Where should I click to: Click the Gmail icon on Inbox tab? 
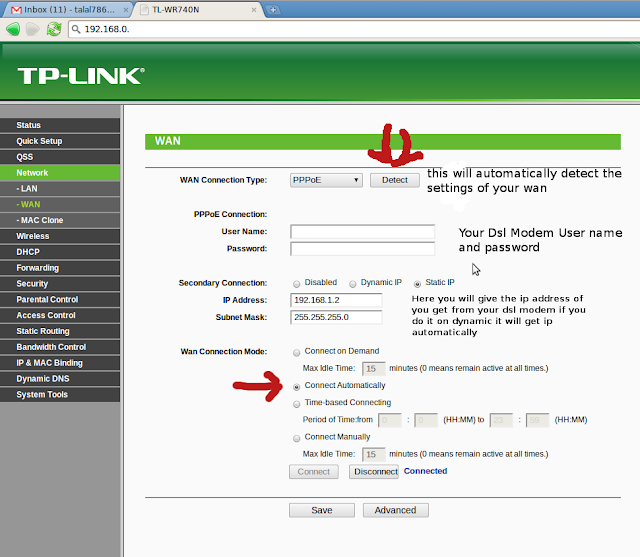pos(16,10)
